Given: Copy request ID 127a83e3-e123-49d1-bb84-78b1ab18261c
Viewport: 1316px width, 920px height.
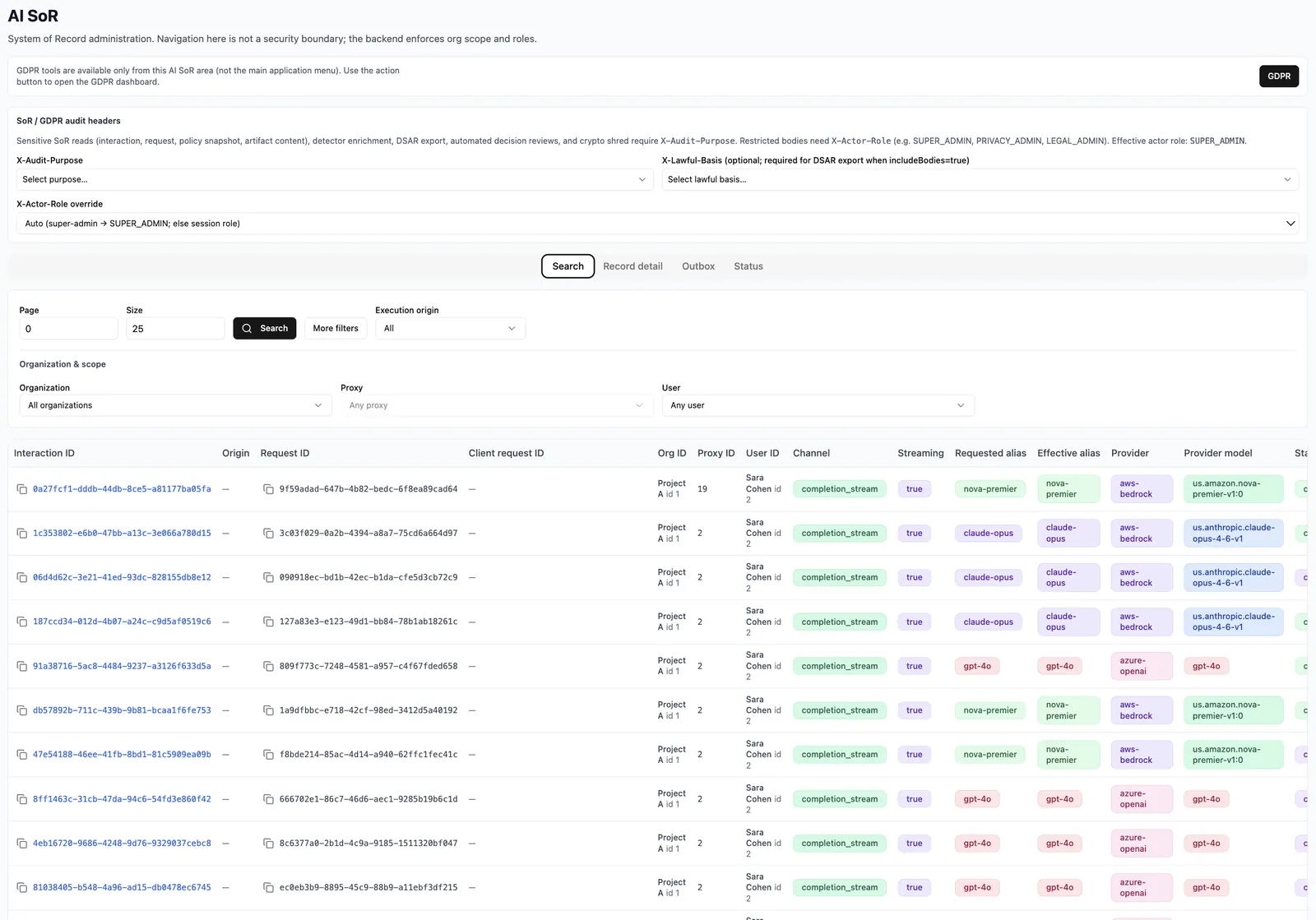Looking at the screenshot, I should tap(268, 622).
